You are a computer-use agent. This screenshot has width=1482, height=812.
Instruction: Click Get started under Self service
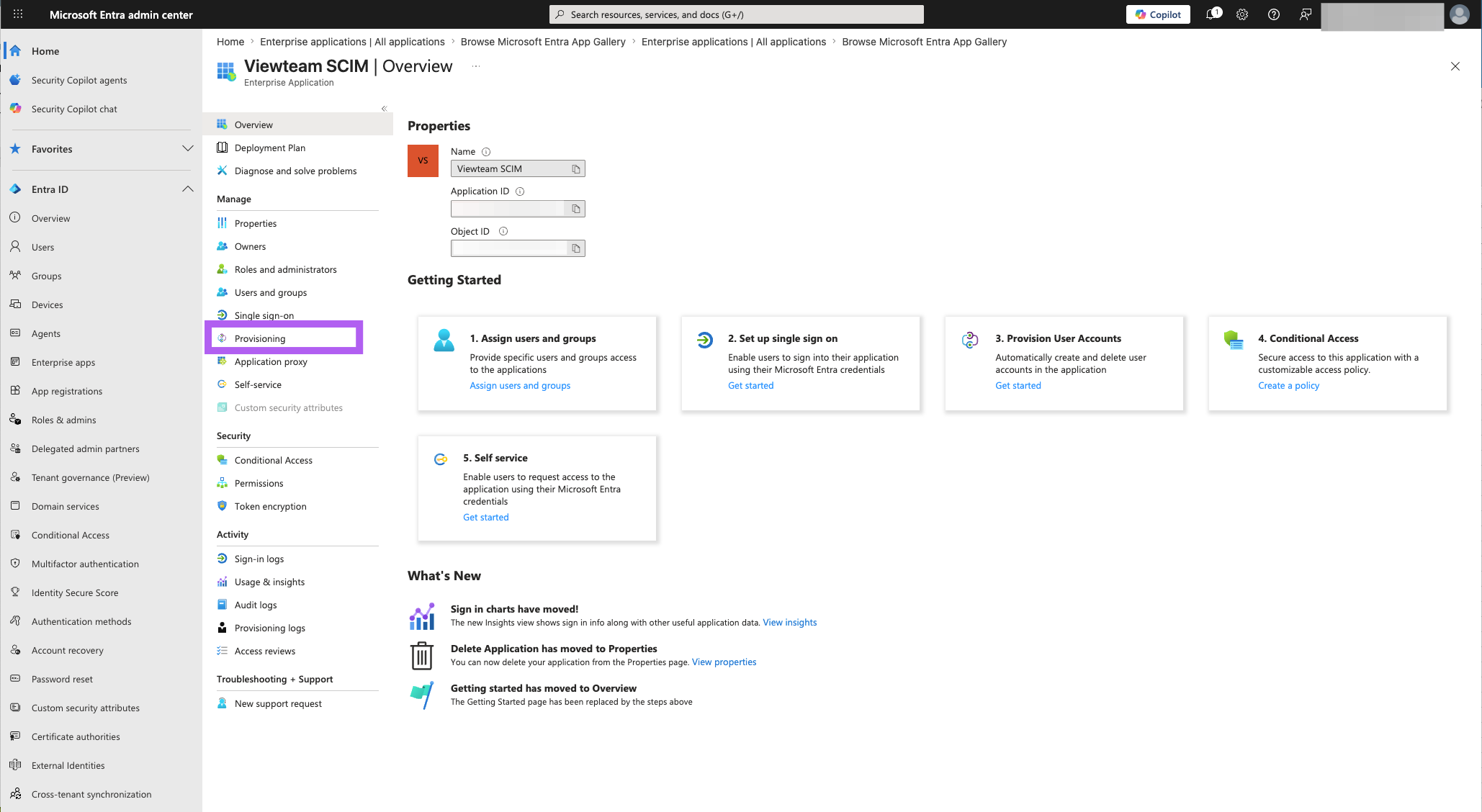click(485, 518)
